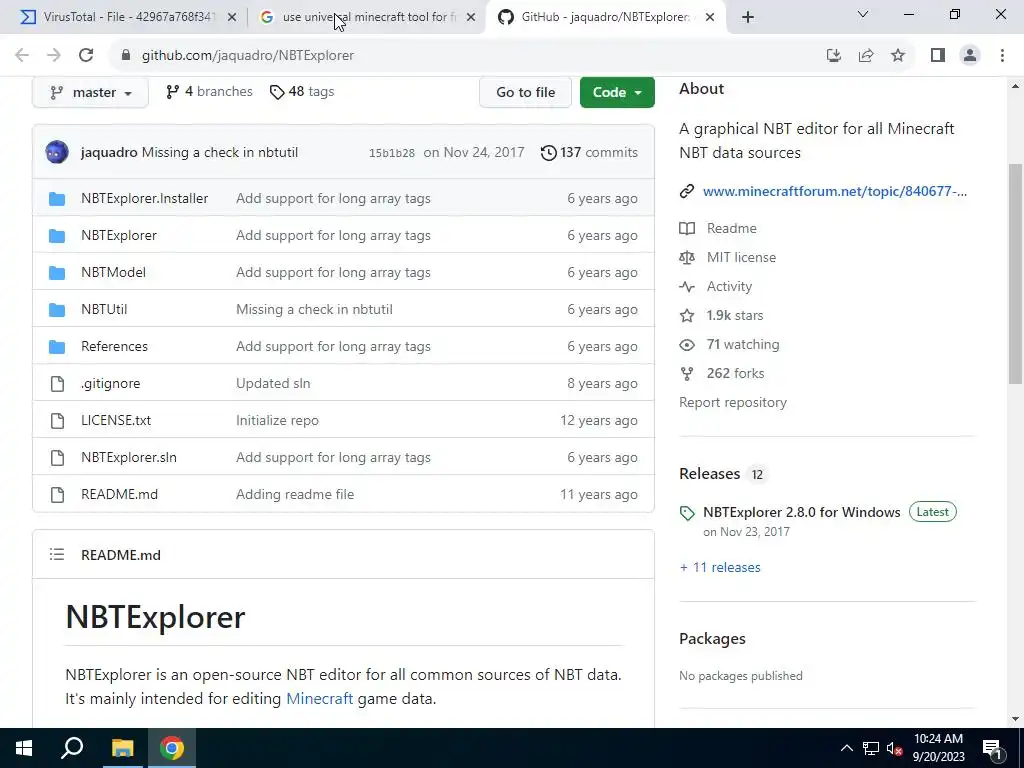
Task: Click the NBTUtil folder icon
Action: (57, 310)
